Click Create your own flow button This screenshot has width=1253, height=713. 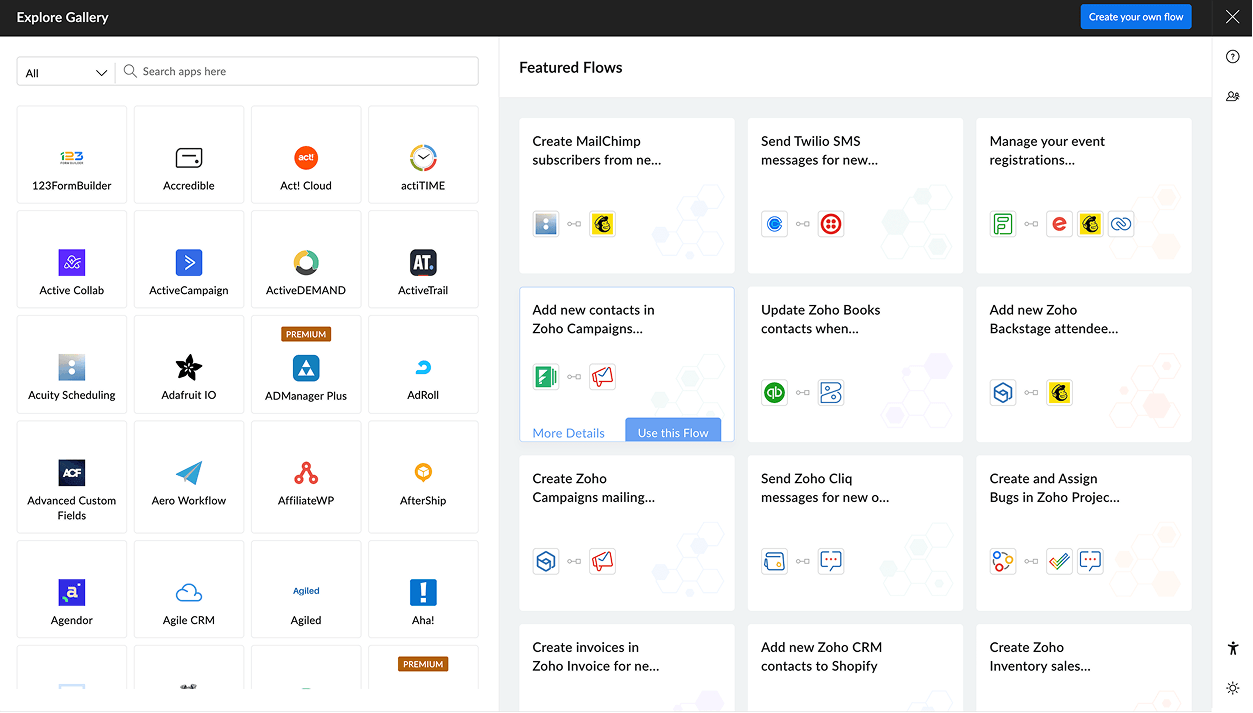[x=1136, y=17]
